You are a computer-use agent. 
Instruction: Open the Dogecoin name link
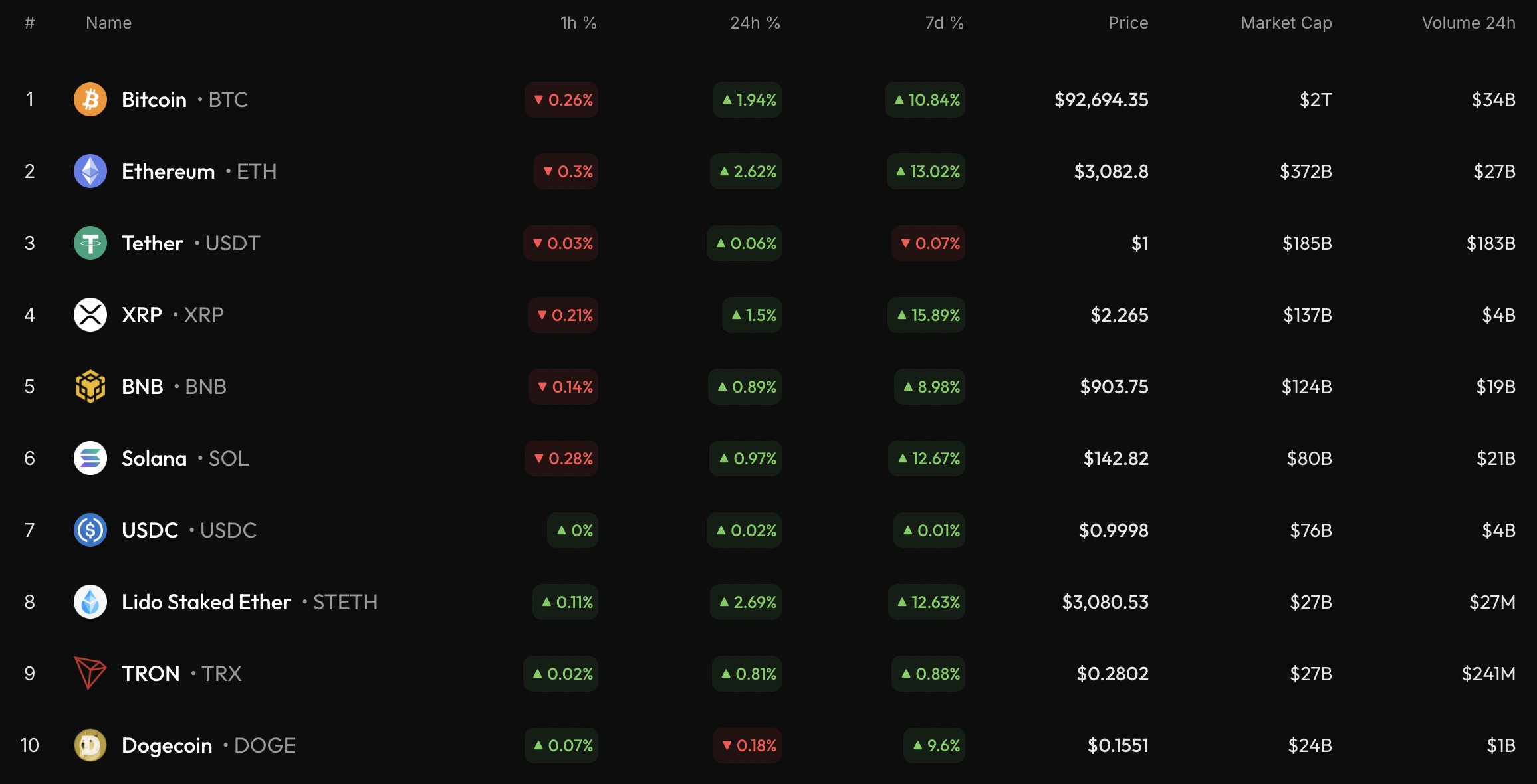(x=167, y=745)
